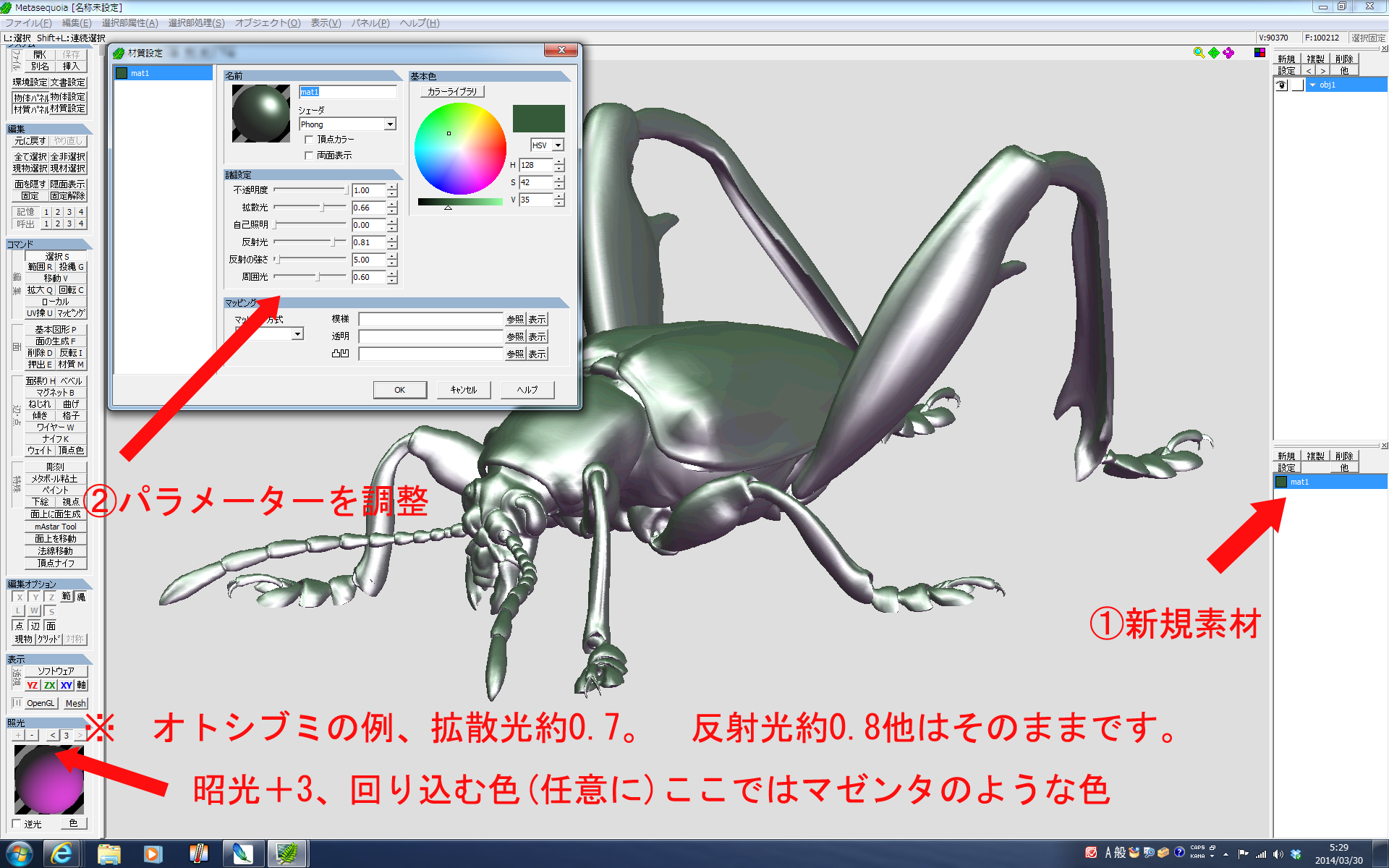Open the ファイル(F) menu
Viewport: 1389px width, 868px height.
click(x=28, y=23)
